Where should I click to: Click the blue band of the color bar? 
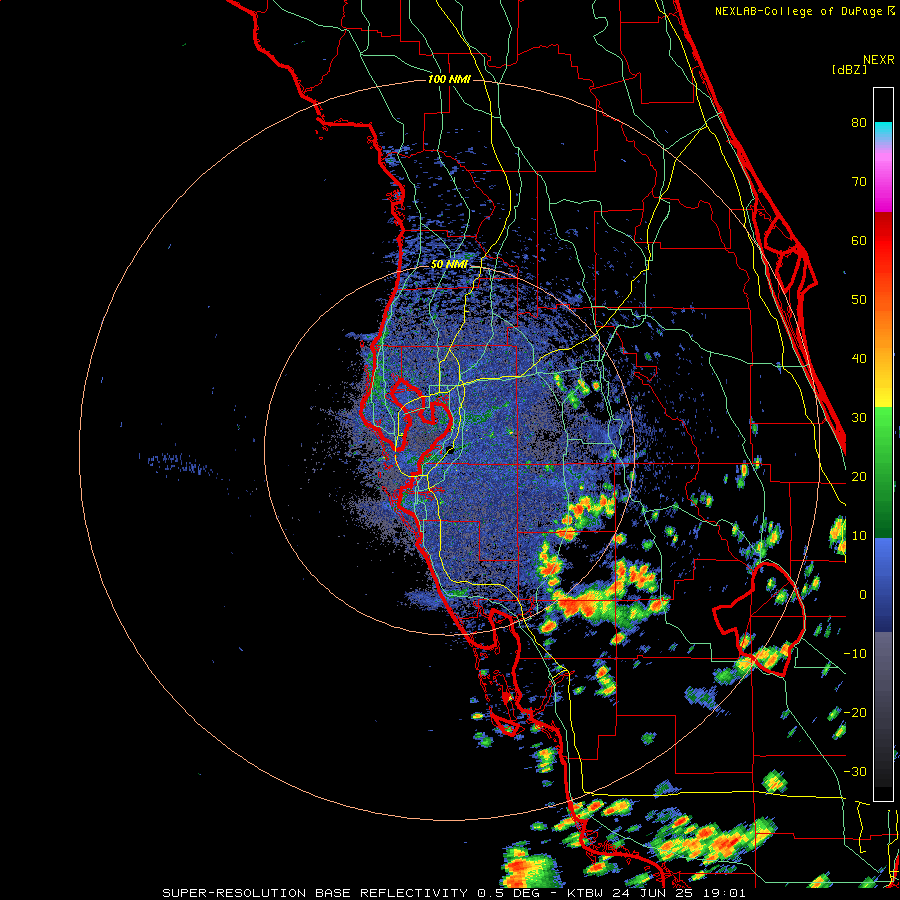(883, 583)
